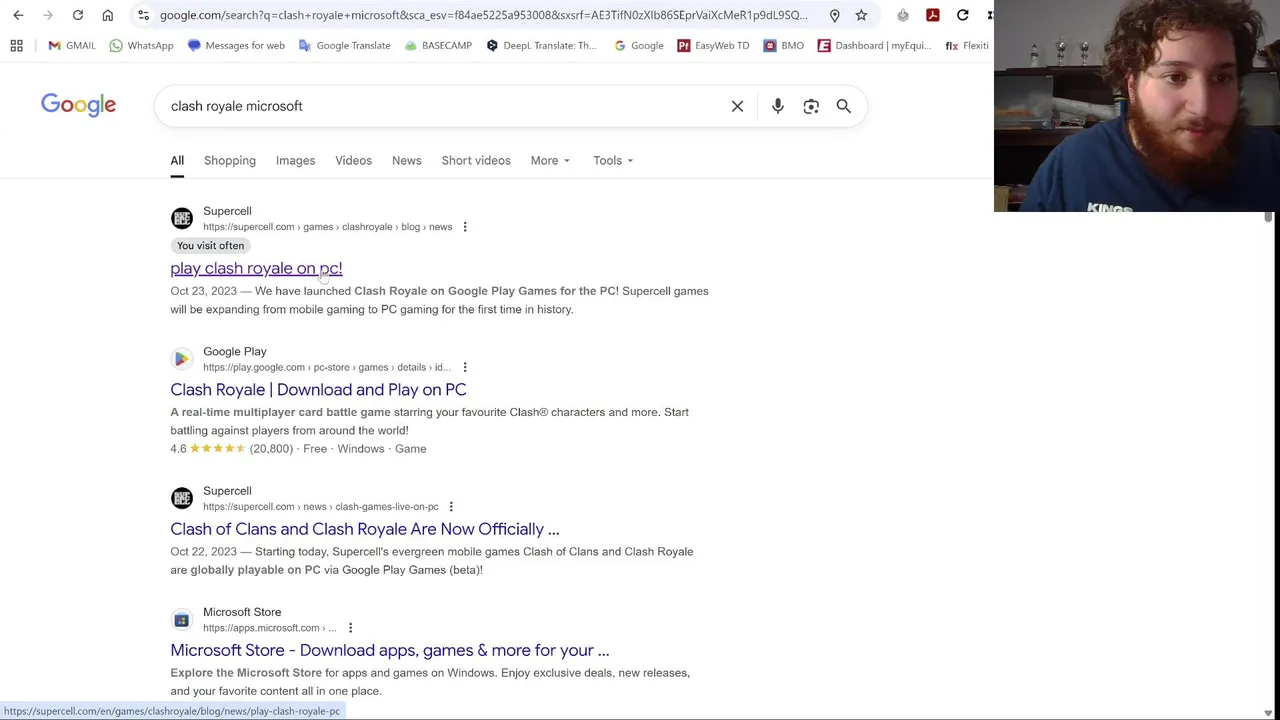Open the EasyWeb TD bookmark
Image resolution: width=1280 pixels, height=720 pixels.
click(713, 45)
